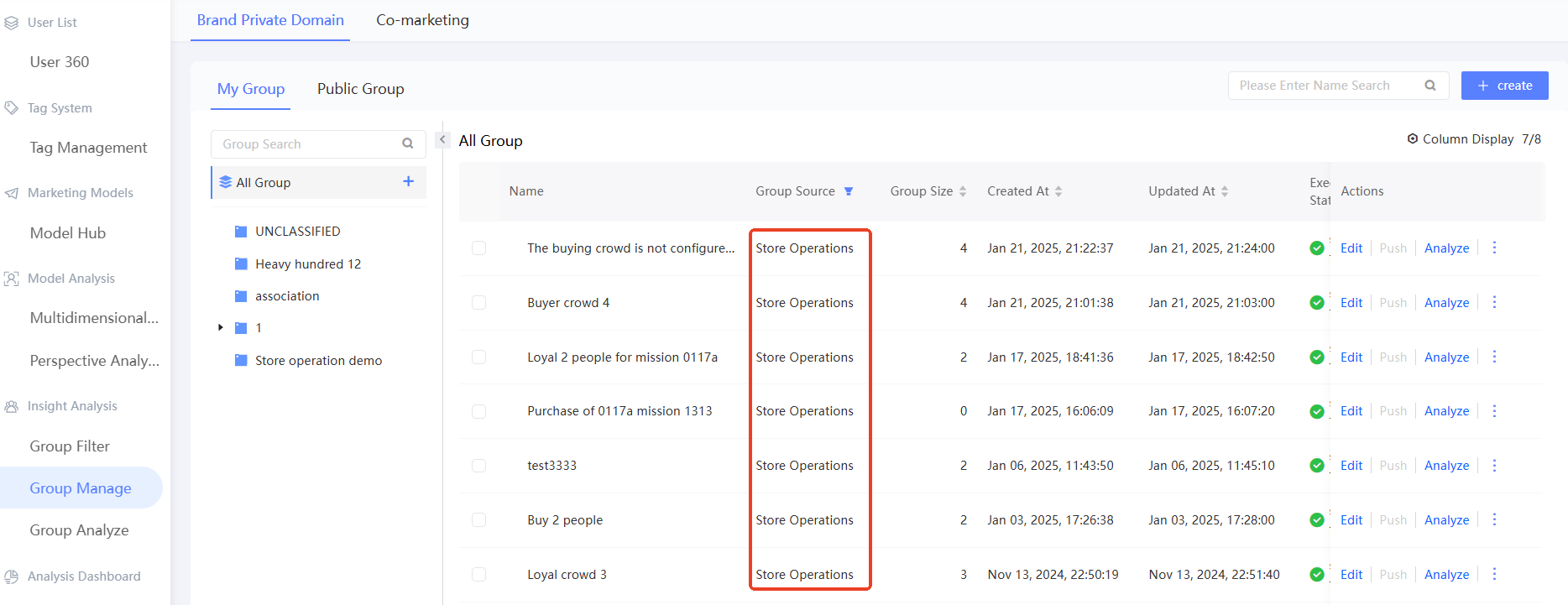Select Heavy hundred 12 folder
1568x605 pixels.
308,264
